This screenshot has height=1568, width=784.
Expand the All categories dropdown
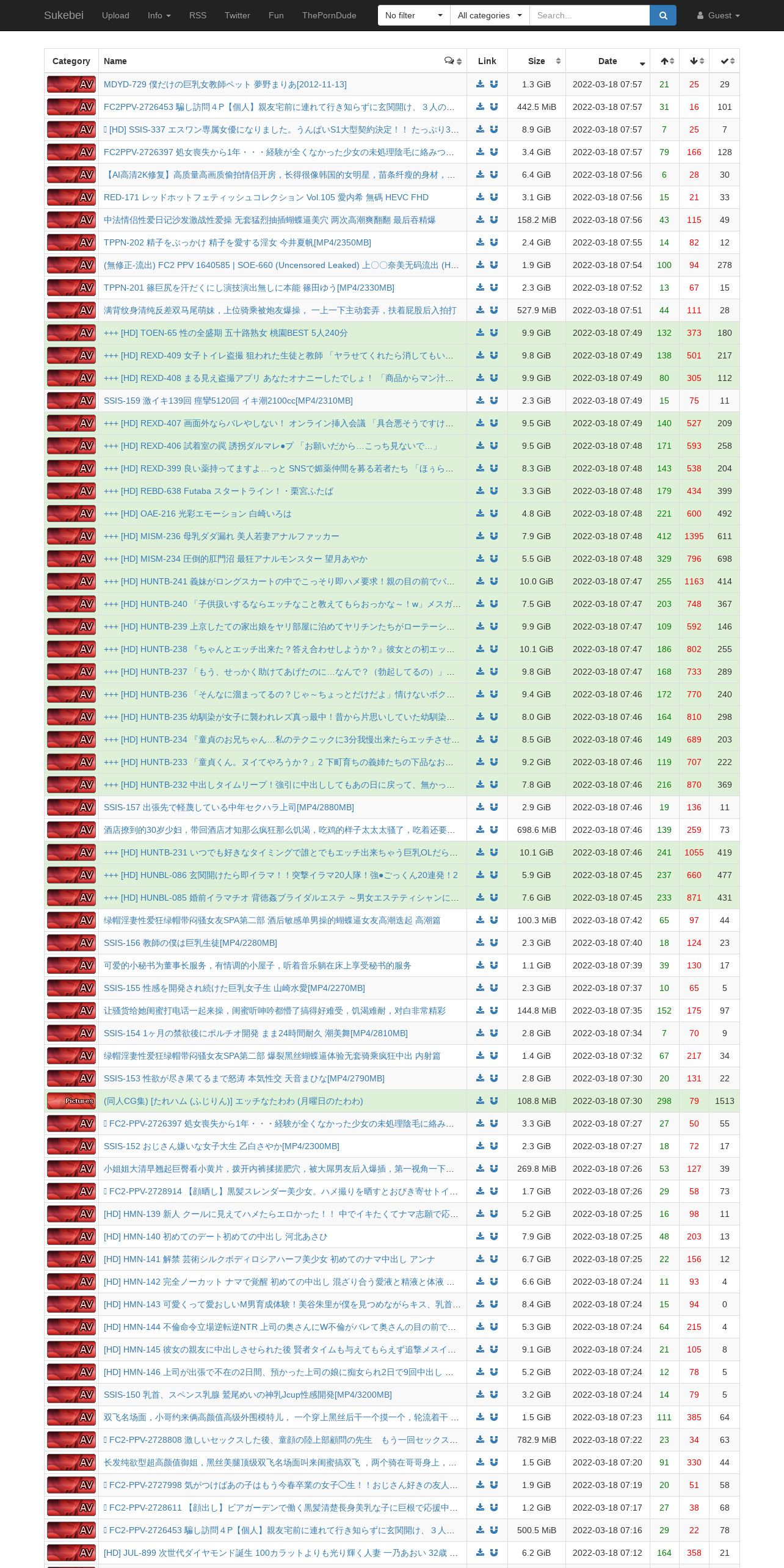pyautogui.click(x=490, y=15)
